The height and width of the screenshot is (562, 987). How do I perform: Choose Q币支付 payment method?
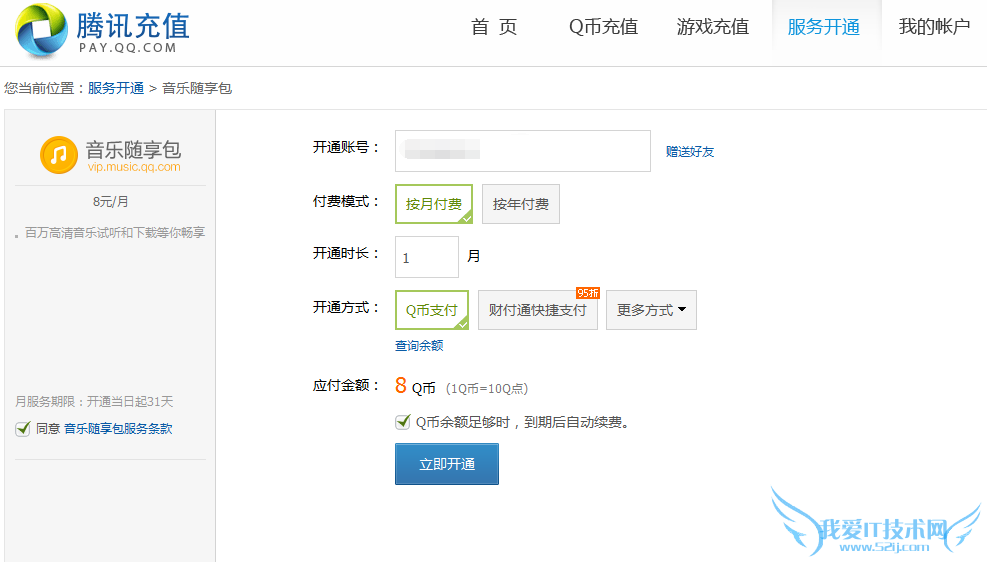pos(432,310)
